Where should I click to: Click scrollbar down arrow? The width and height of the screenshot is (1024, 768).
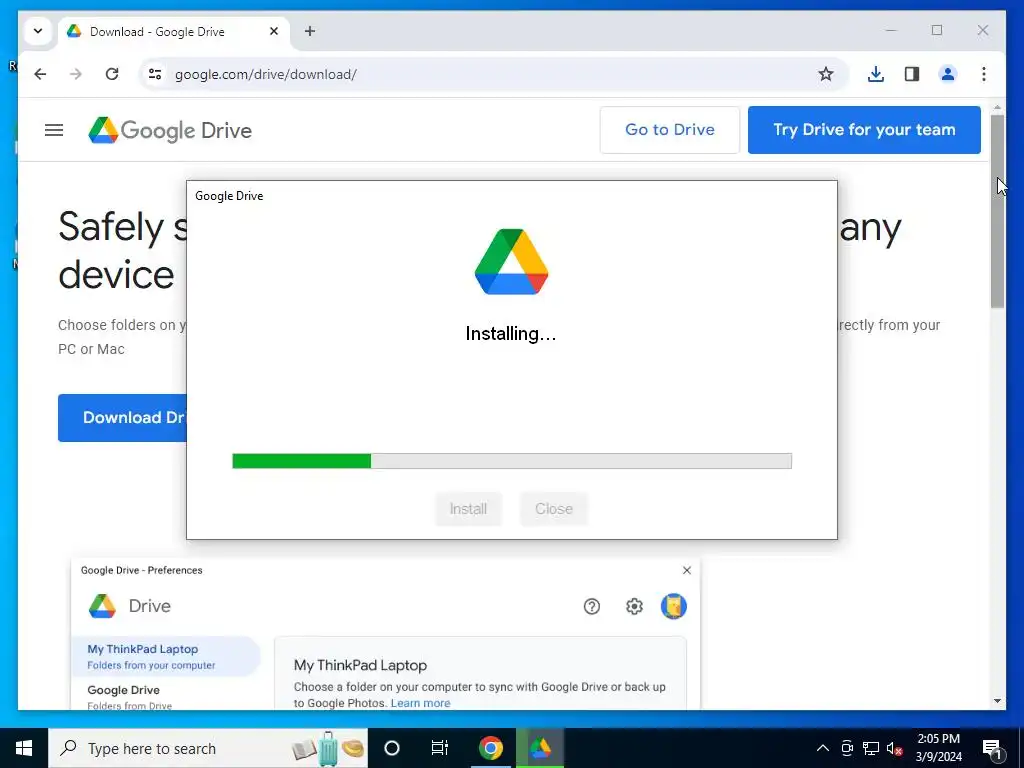click(x=997, y=701)
